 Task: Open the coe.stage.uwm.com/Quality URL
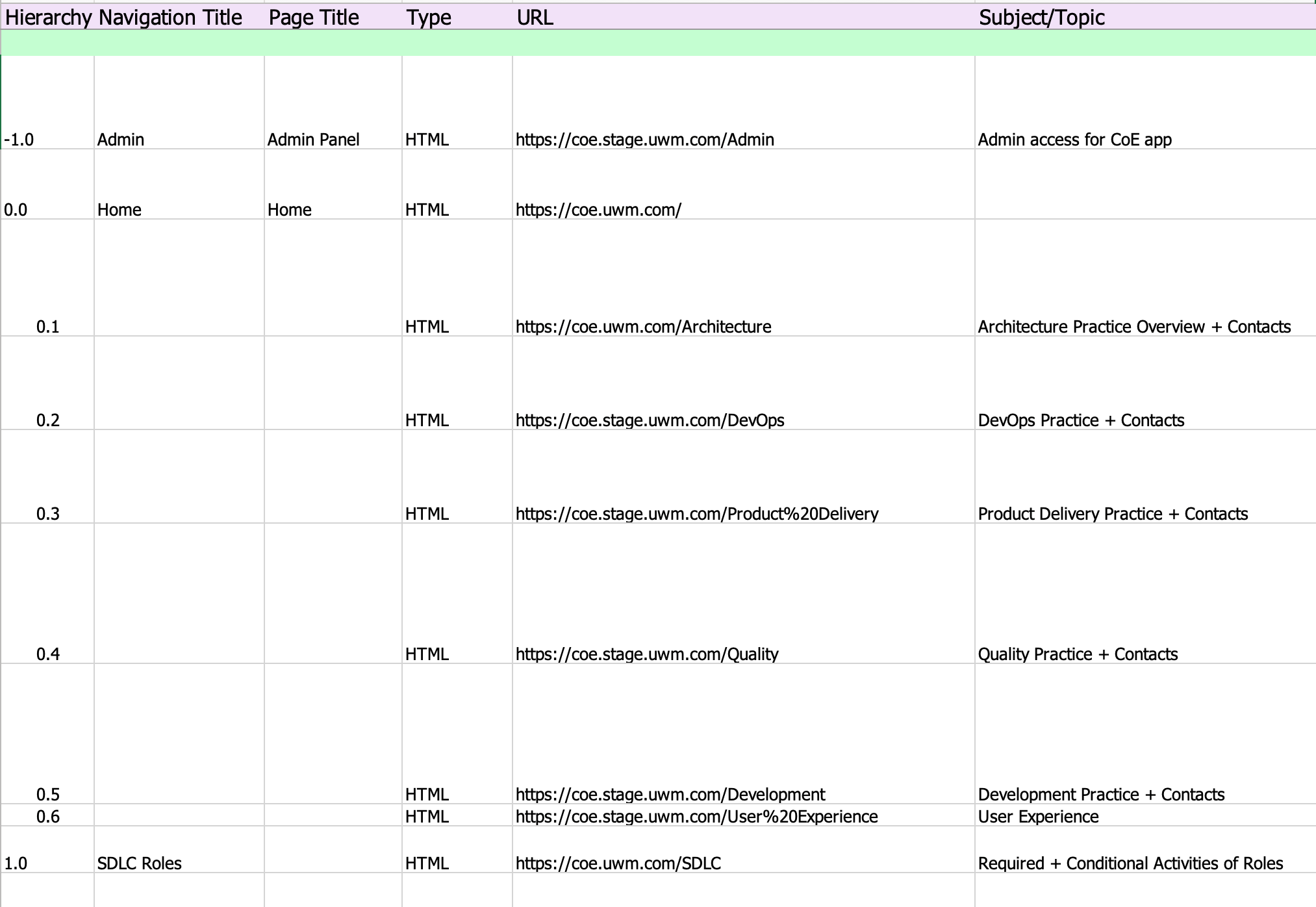(x=647, y=654)
